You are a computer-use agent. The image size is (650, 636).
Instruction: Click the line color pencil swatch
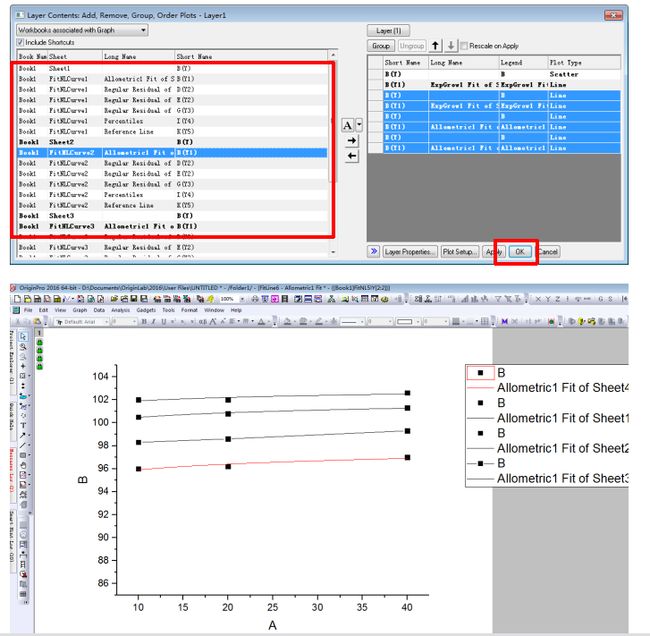click(x=319, y=321)
